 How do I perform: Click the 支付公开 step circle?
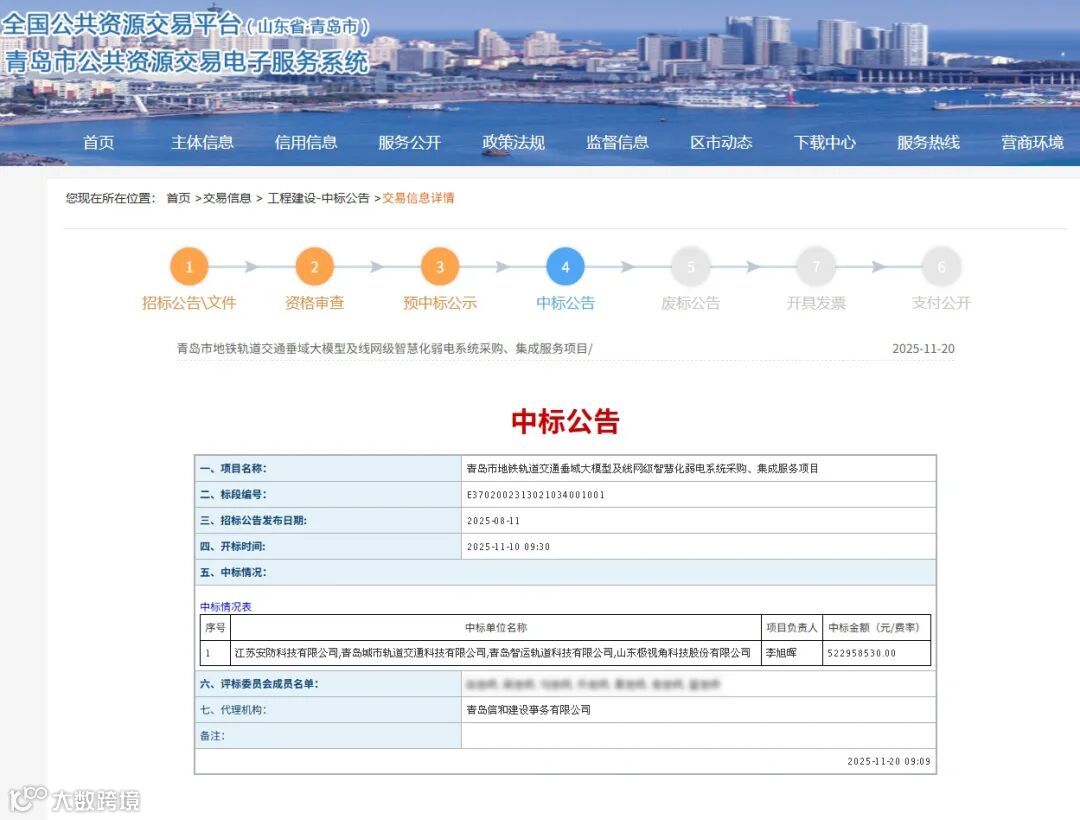click(941, 267)
